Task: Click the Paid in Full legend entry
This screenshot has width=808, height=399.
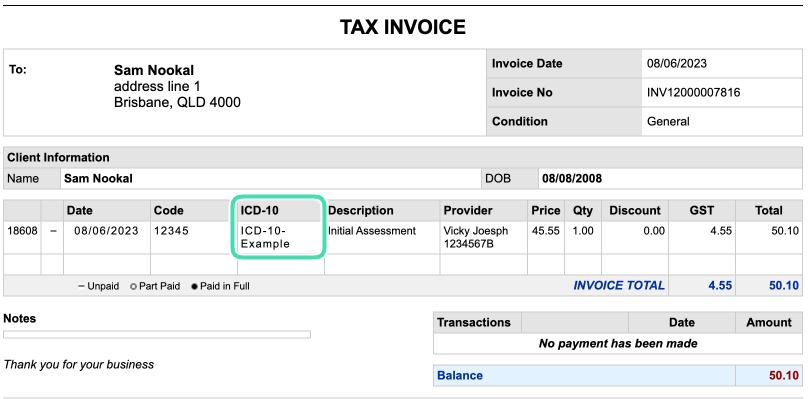Action: (x=221, y=286)
